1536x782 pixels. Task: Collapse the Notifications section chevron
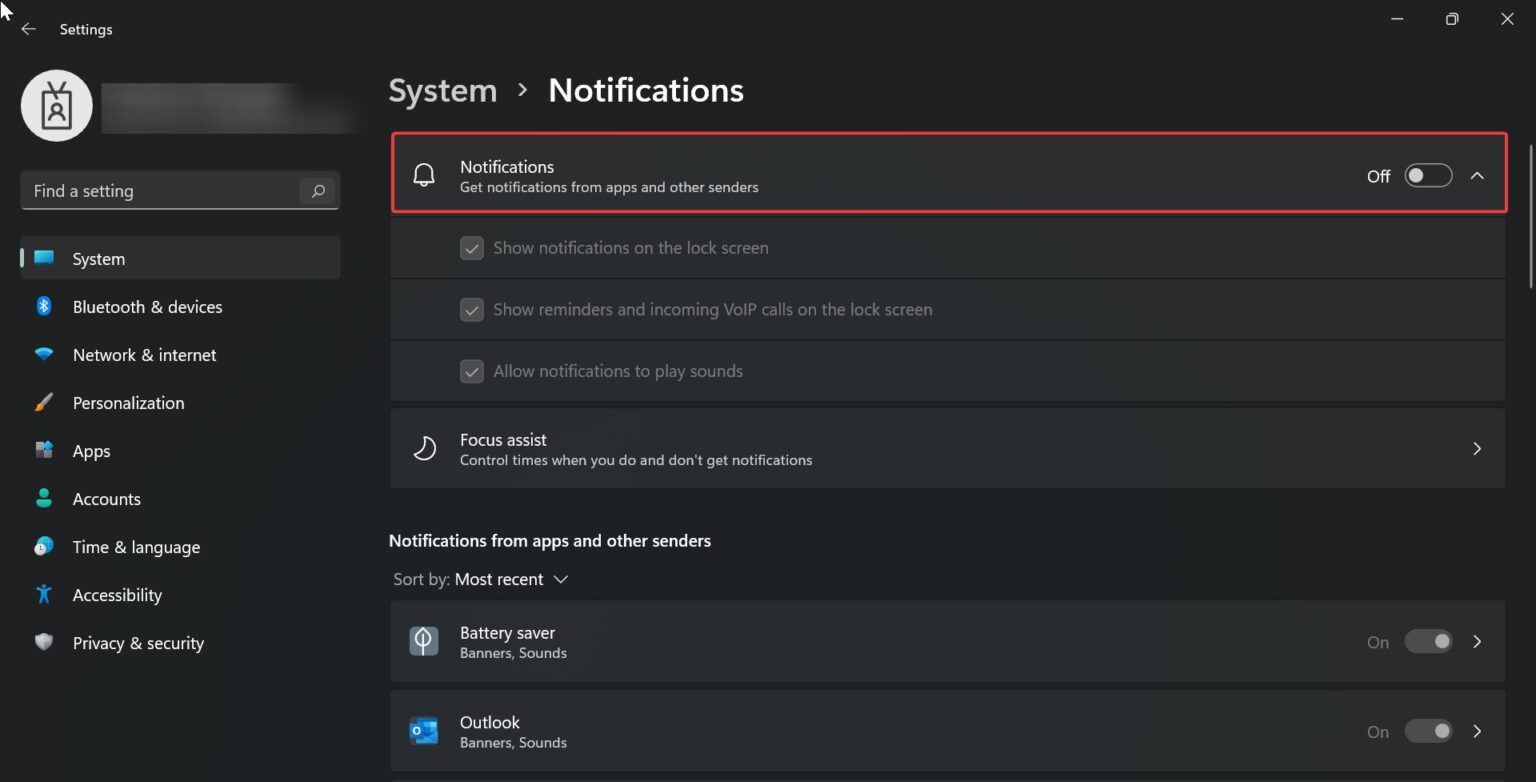(x=1477, y=175)
